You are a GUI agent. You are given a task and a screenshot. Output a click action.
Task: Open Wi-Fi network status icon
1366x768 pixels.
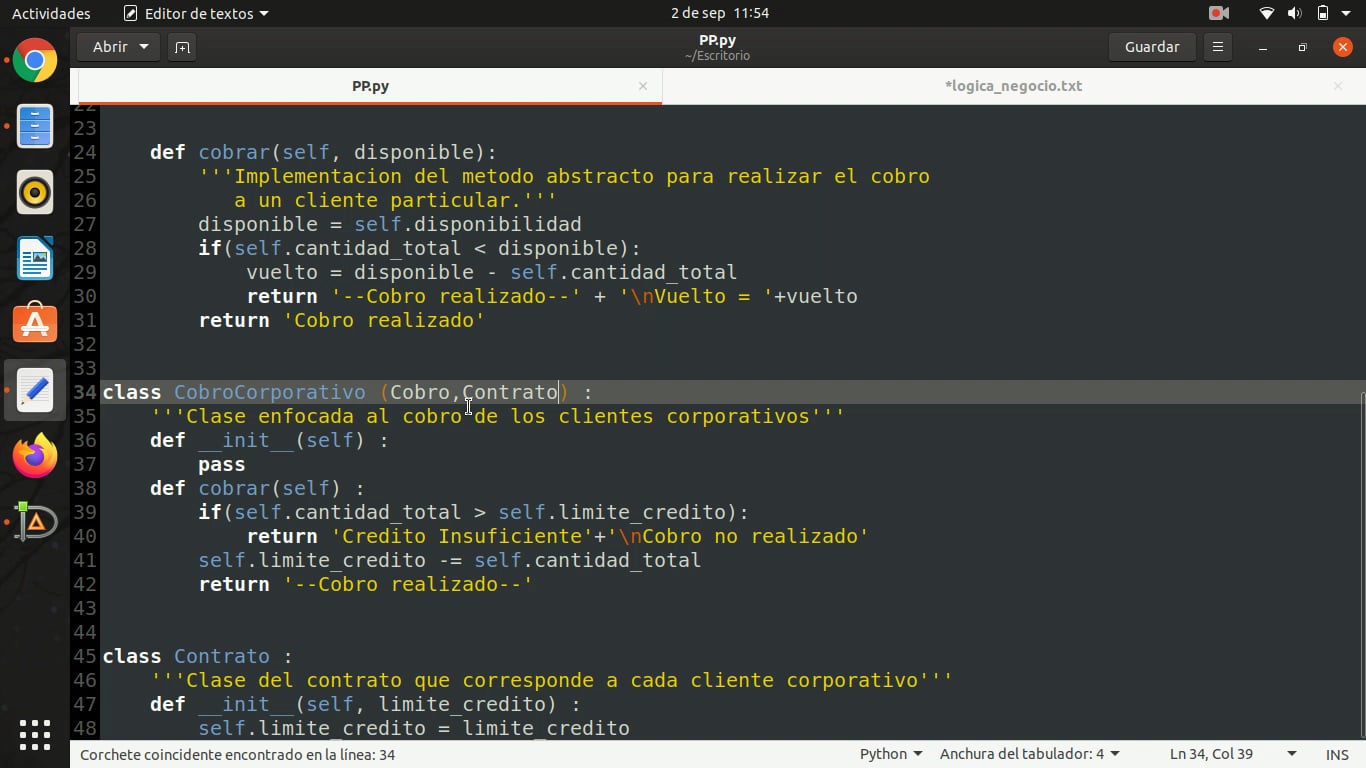click(1267, 13)
